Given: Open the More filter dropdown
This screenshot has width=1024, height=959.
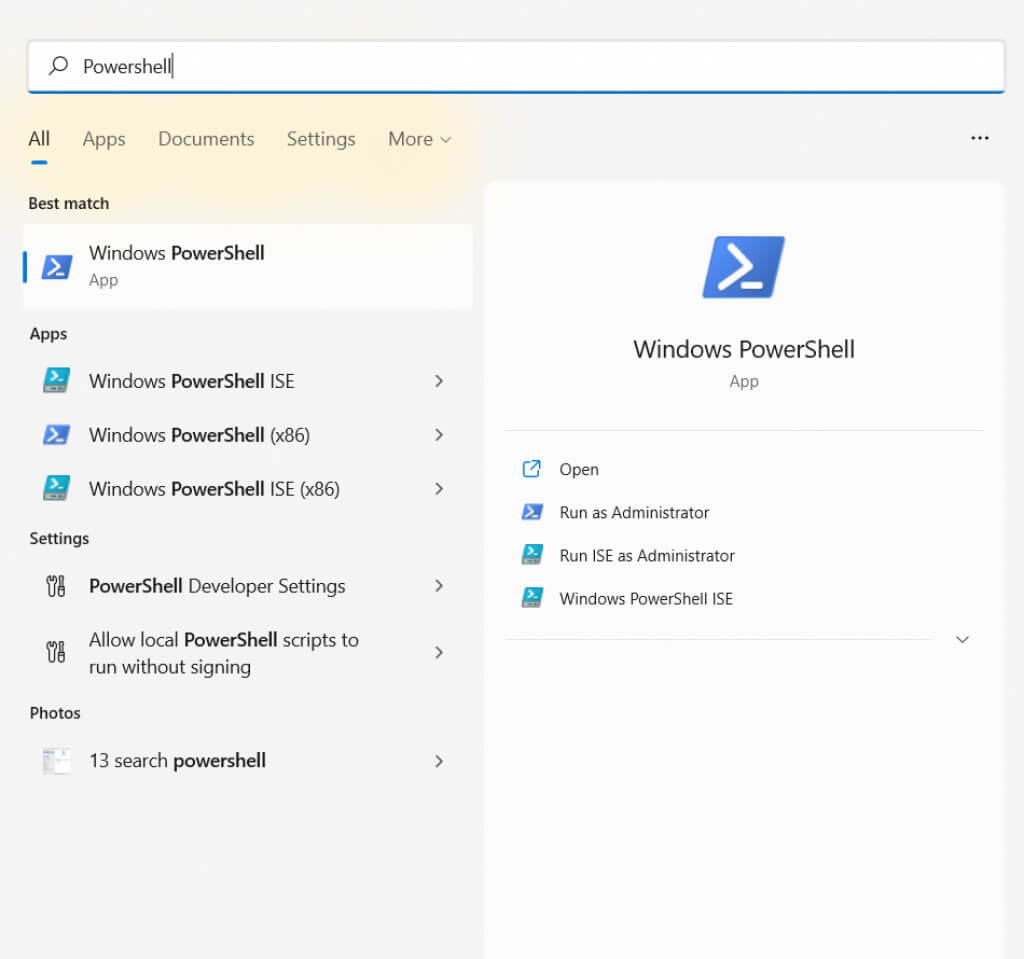Looking at the screenshot, I should point(420,139).
